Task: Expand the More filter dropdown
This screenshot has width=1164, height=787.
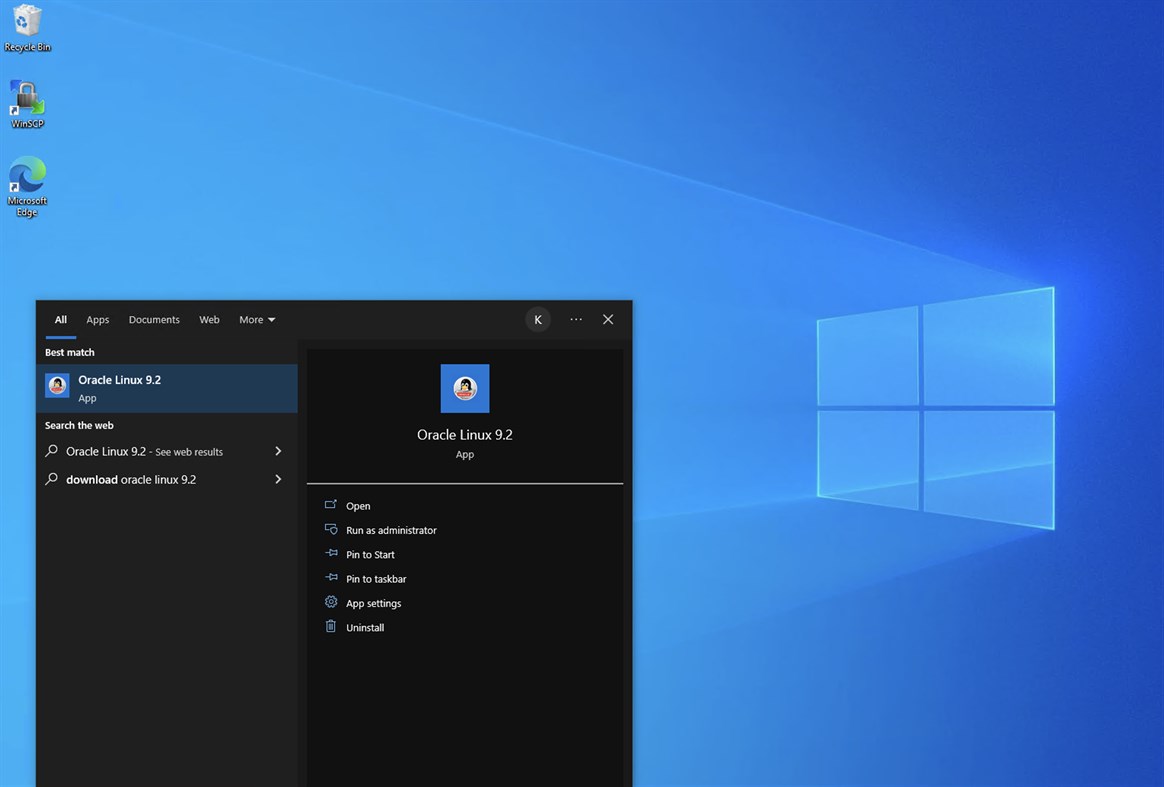Action: [257, 320]
